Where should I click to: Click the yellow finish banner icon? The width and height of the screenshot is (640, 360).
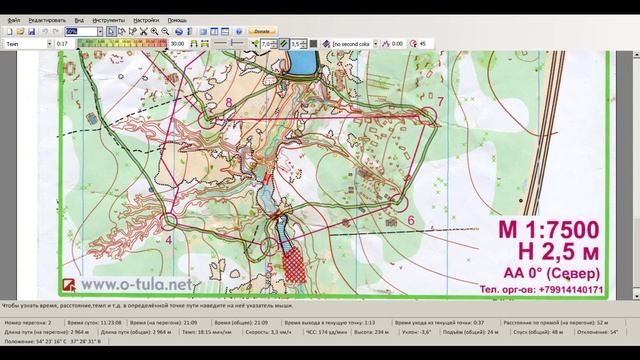pyautogui.click(x=204, y=44)
